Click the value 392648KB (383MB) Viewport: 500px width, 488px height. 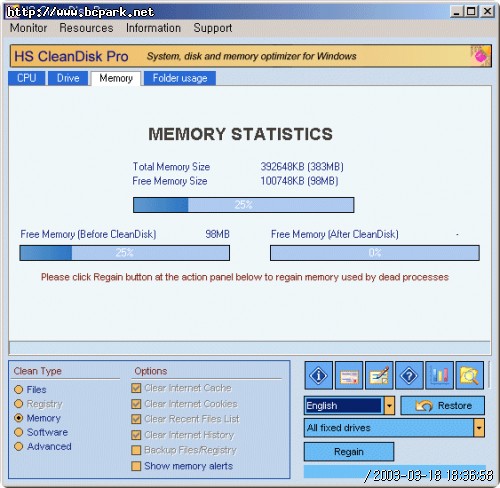click(302, 167)
